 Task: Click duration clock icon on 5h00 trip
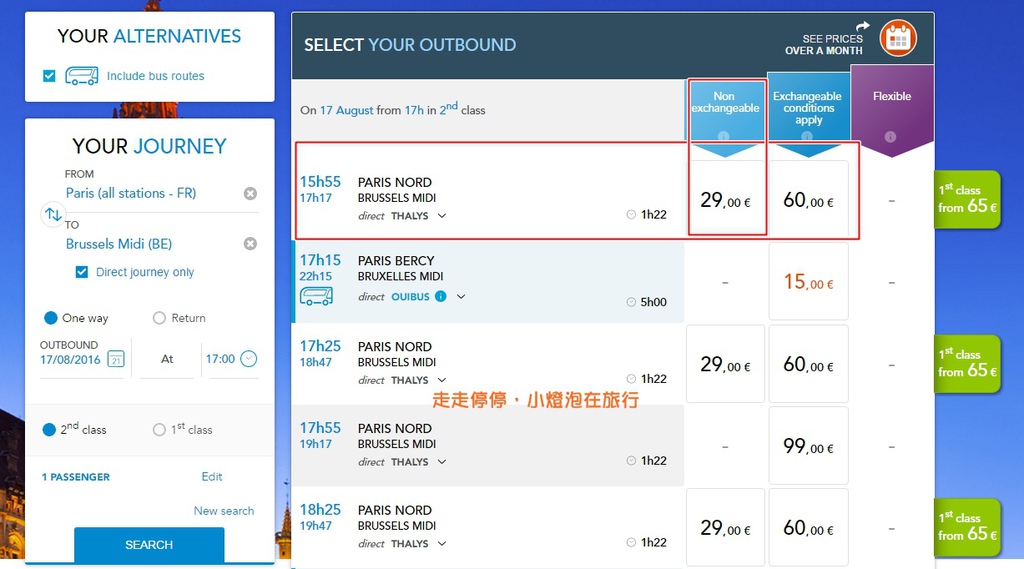click(x=631, y=302)
